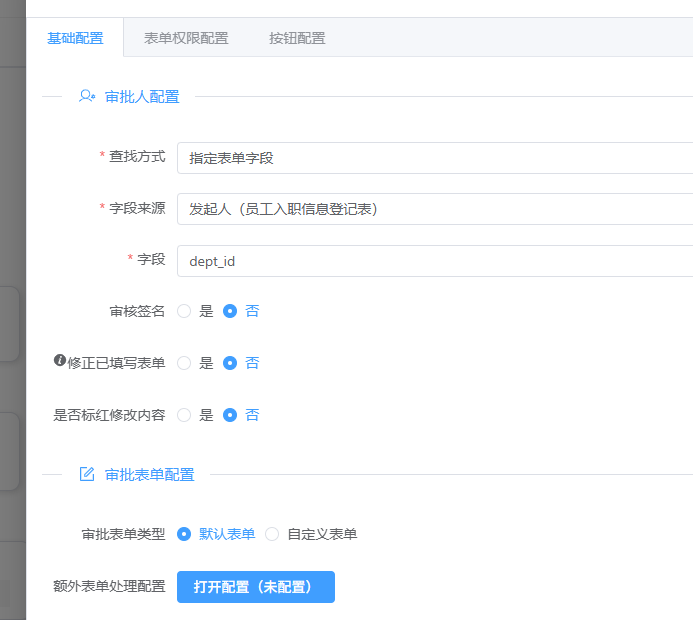This screenshot has width=693, height=620.
Task: Select the 基础配置 tab
Action: tap(75, 38)
